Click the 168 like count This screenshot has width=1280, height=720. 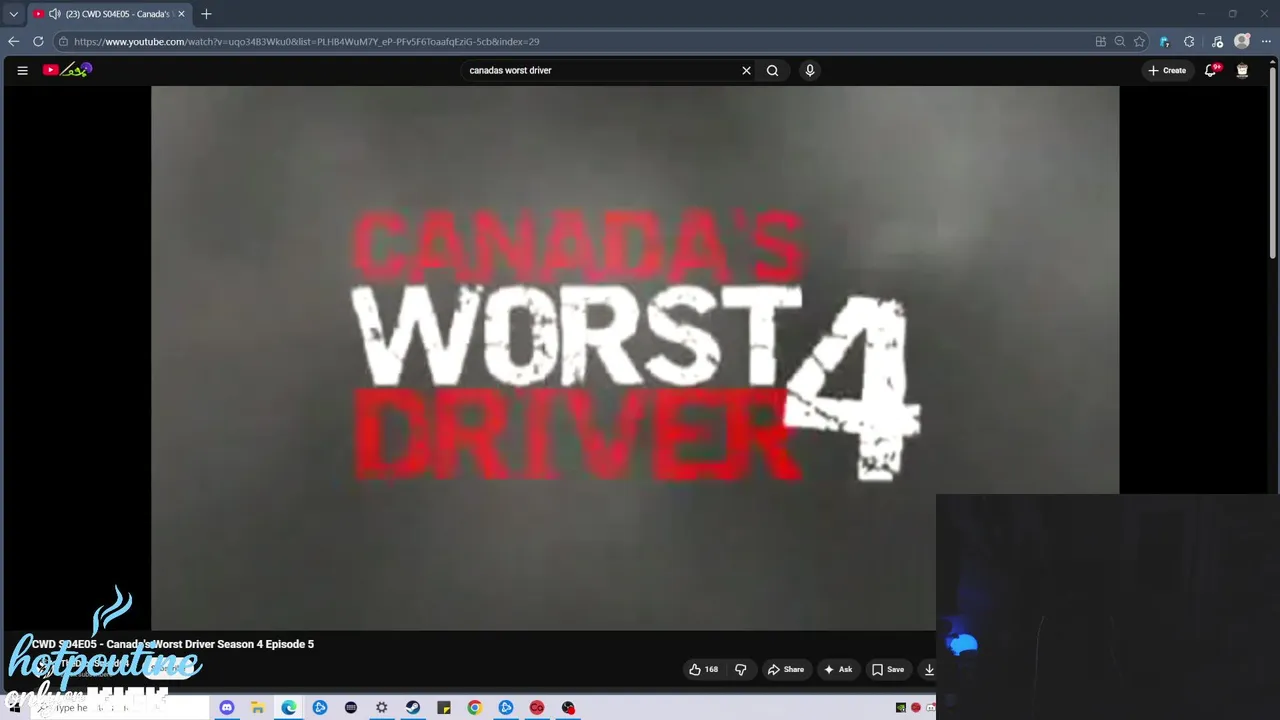pyautogui.click(x=711, y=670)
